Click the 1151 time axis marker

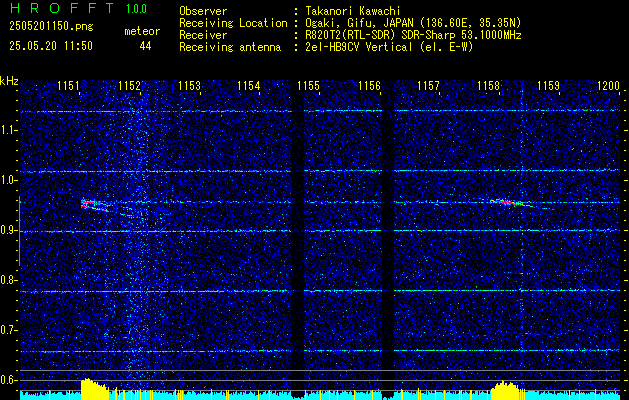pyautogui.click(x=68, y=85)
